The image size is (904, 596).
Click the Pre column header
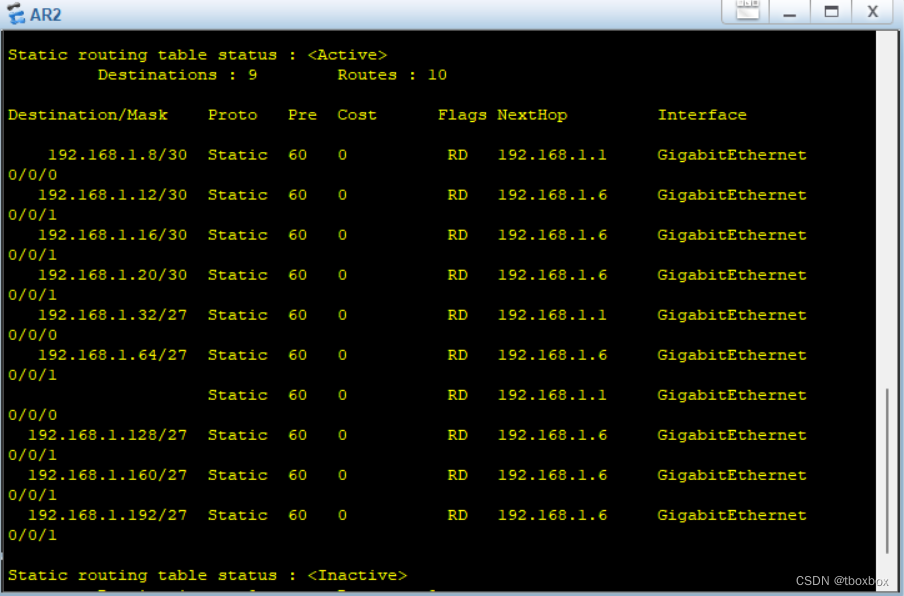point(303,115)
